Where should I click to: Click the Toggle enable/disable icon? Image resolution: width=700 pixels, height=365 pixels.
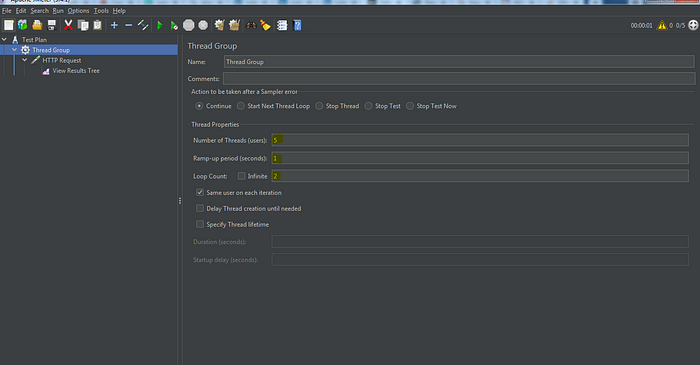[x=143, y=25]
